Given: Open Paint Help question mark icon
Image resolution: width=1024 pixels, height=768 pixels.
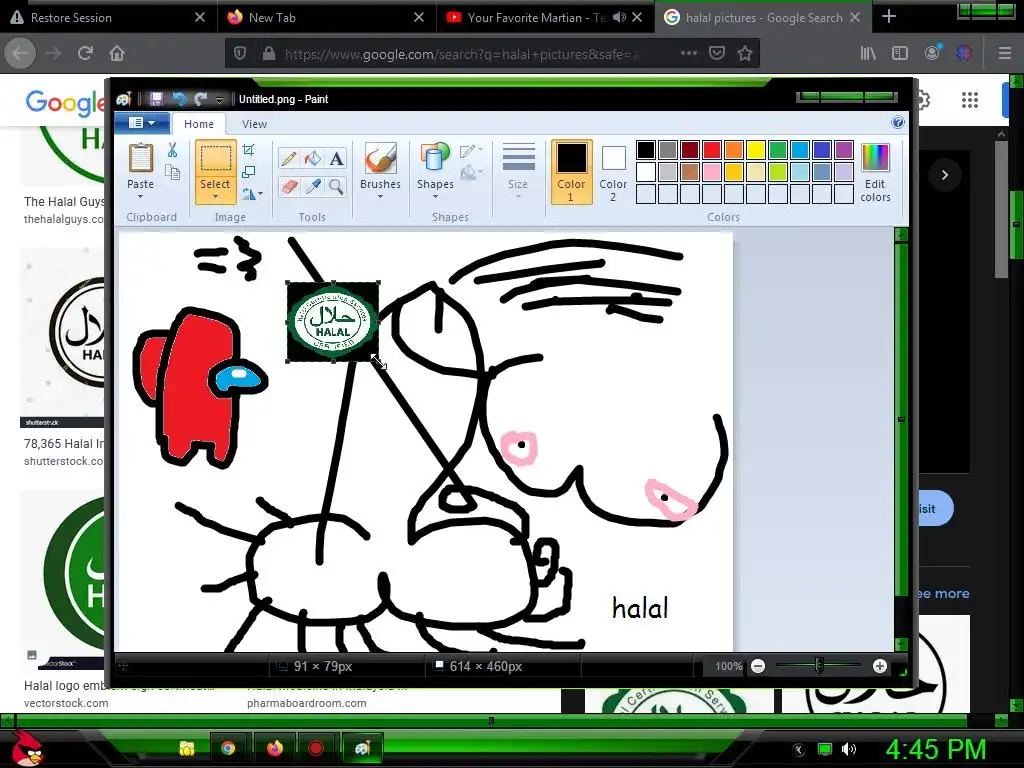Looking at the screenshot, I should click(898, 123).
